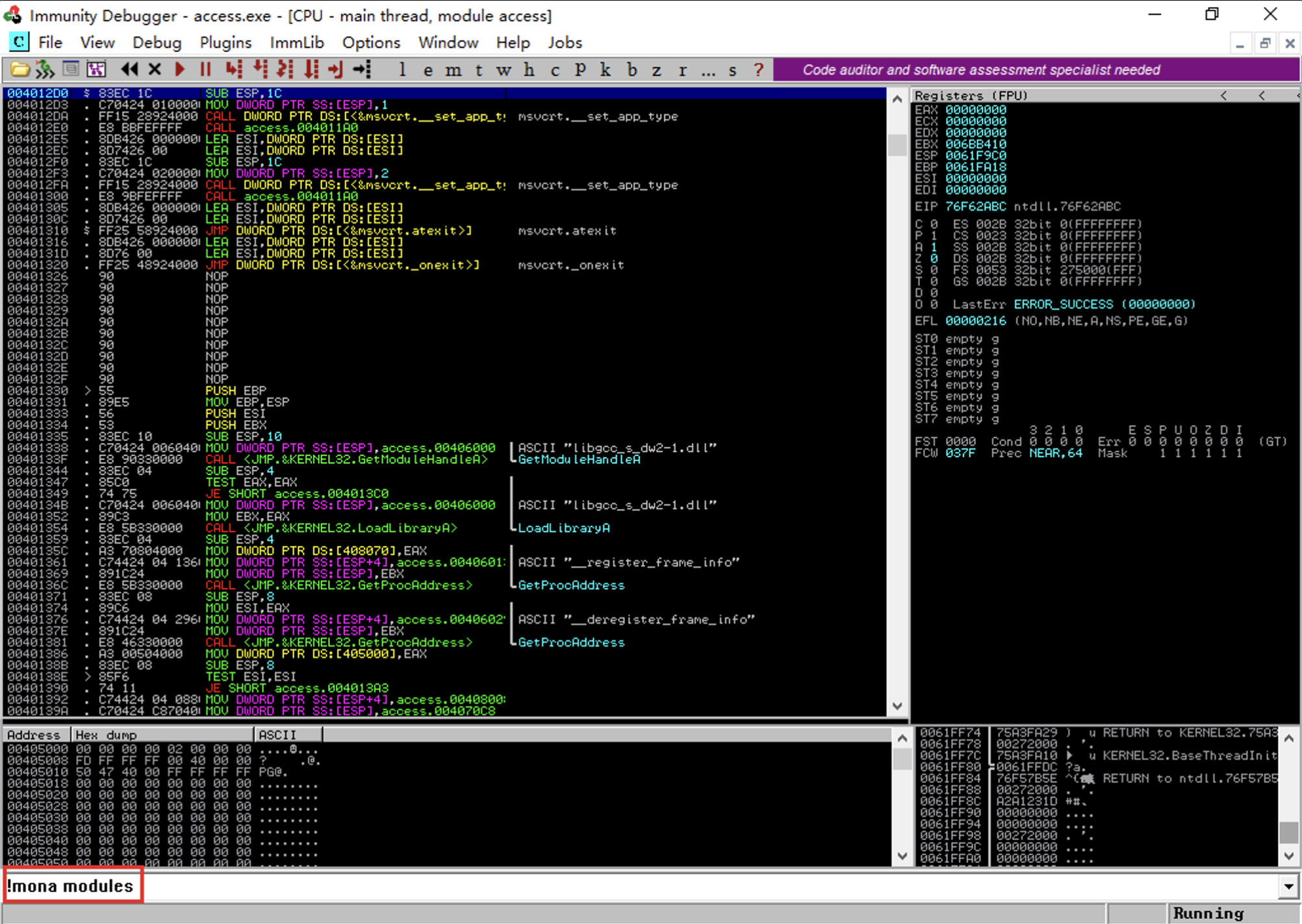Screen dimensions: 1302x924
Task: Click the Restart program rewind icon
Action: coord(129,70)
